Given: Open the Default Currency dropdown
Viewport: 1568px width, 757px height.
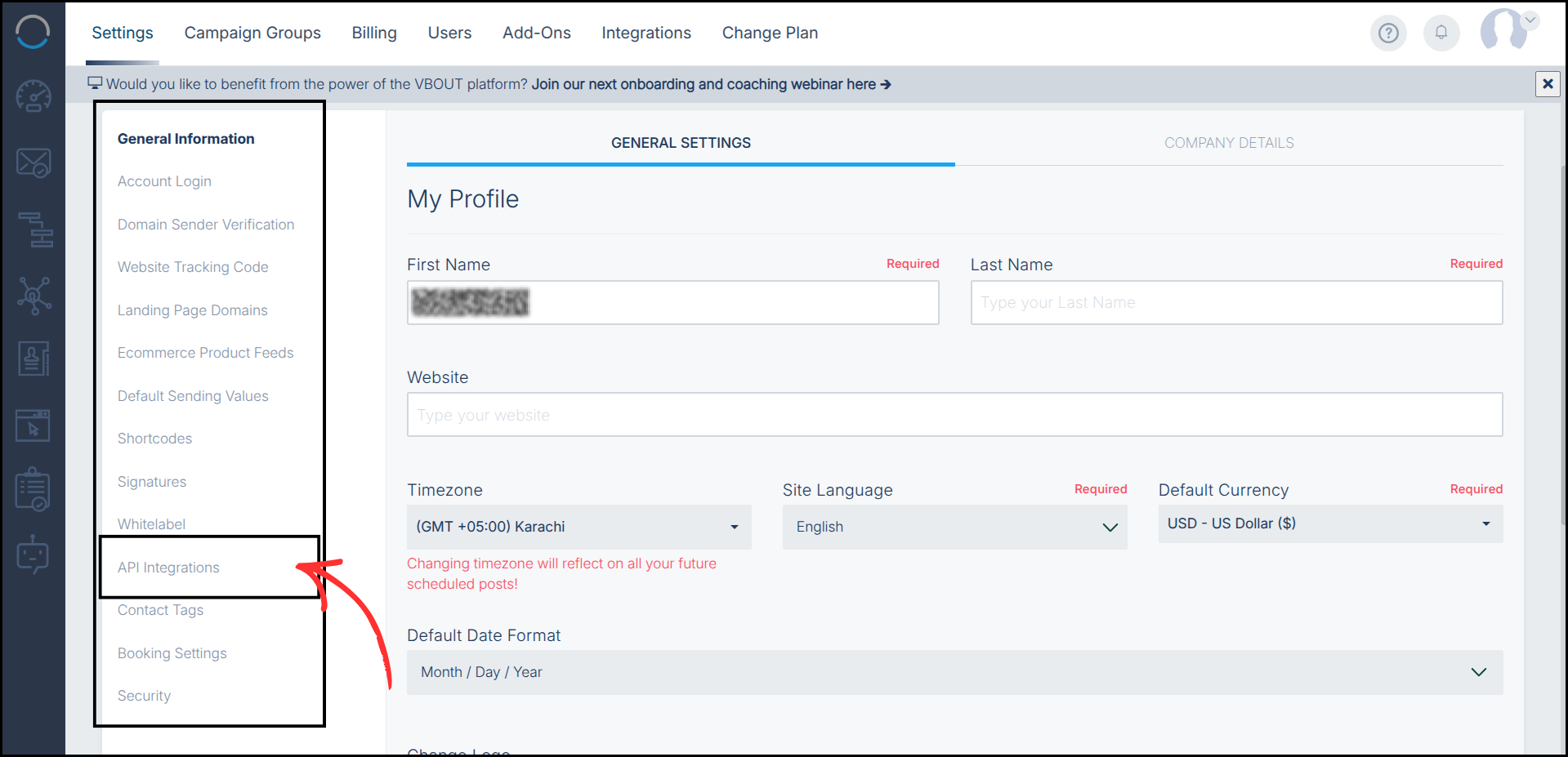Looking at the screenshot, I should pyautogui.click(x=1329, y=523).
